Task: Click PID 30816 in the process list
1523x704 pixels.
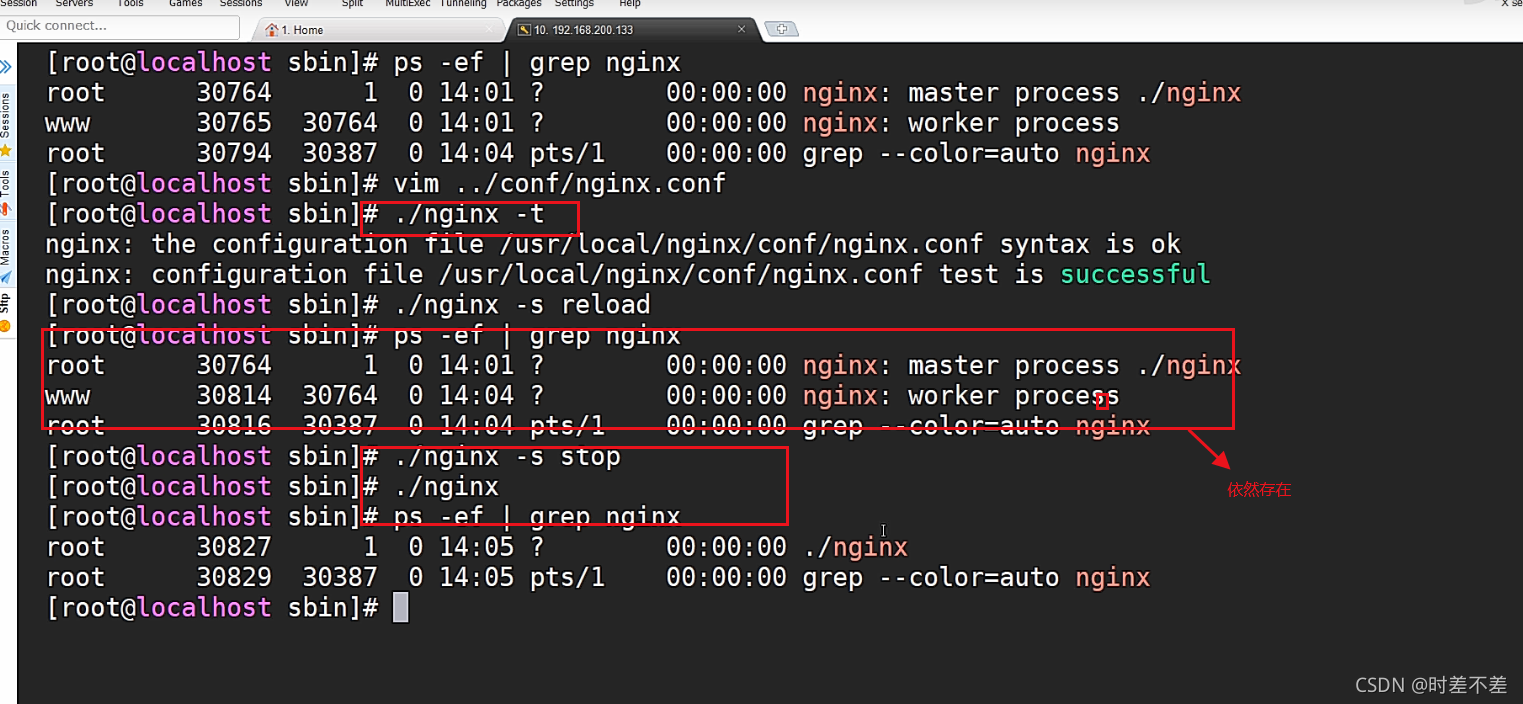Action: click(234, 426)
